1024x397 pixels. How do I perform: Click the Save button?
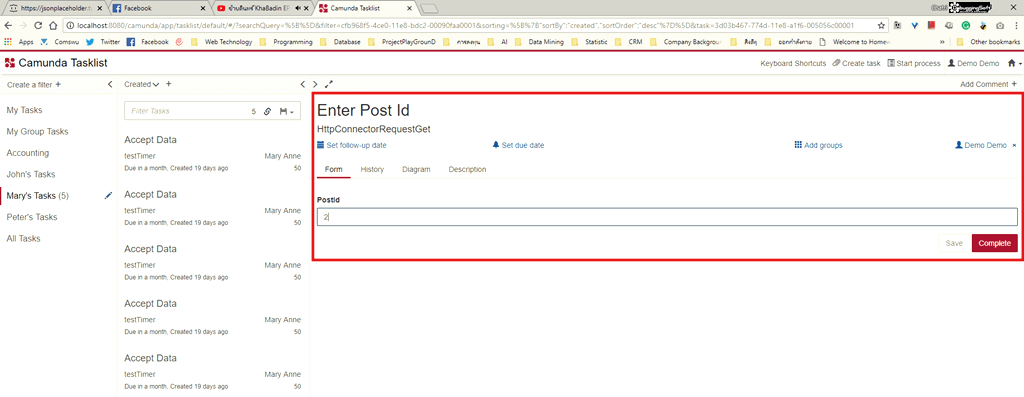[954, 243]
